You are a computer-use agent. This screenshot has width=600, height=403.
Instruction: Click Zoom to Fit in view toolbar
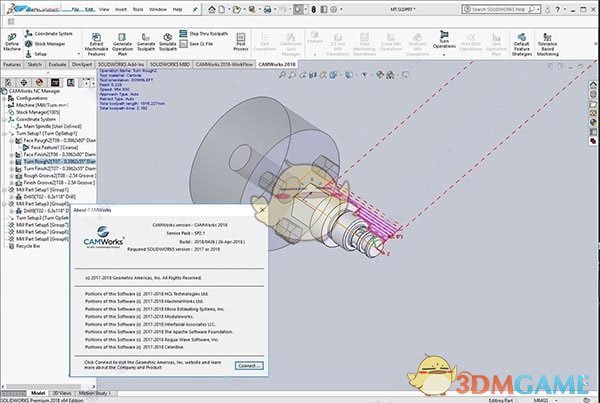pos(282,75)
